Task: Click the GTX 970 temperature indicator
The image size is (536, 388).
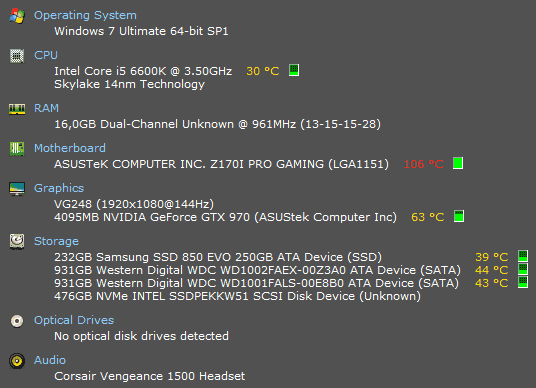Action: click(459, 216)
